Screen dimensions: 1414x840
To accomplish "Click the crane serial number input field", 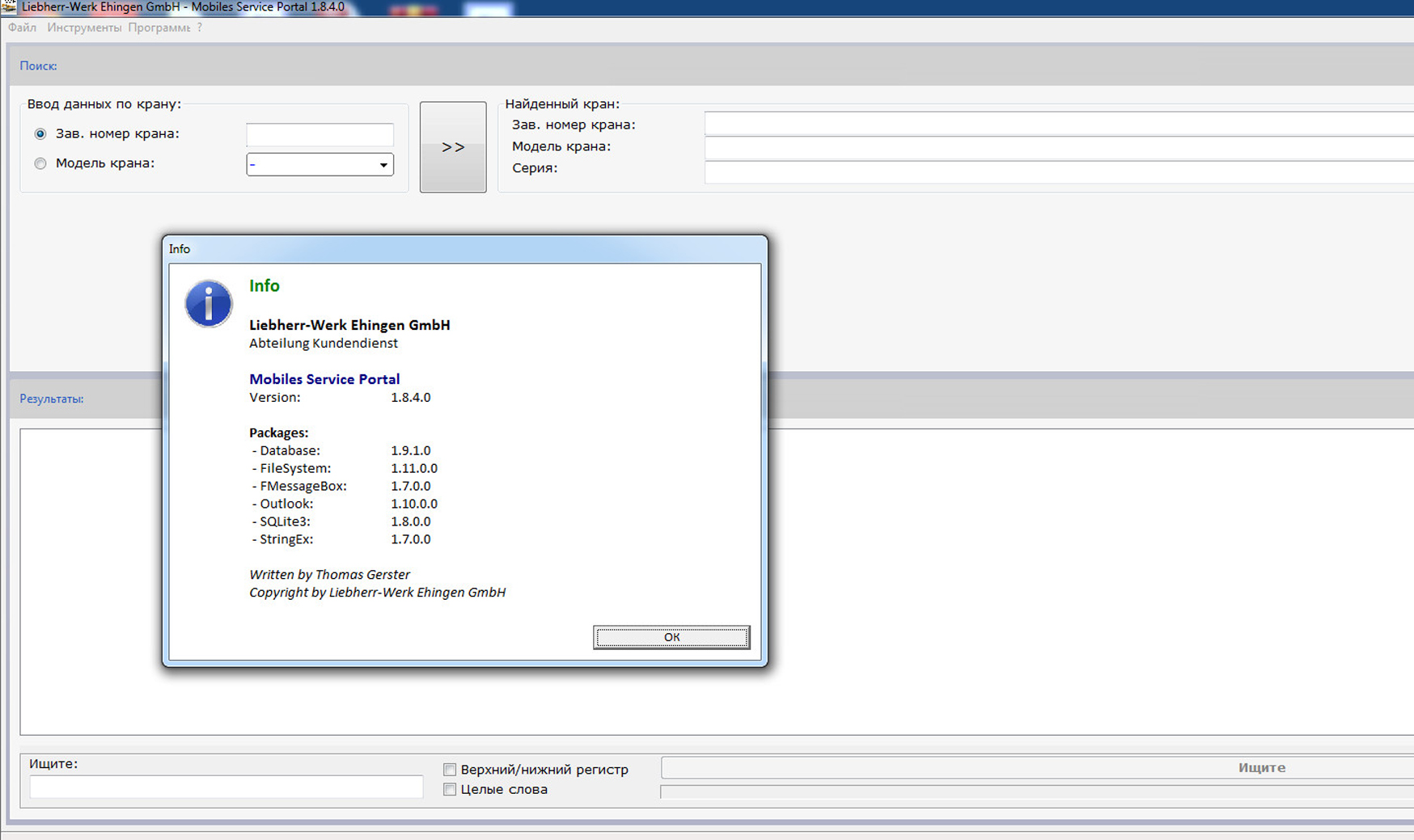I will [x=320, y=134].
